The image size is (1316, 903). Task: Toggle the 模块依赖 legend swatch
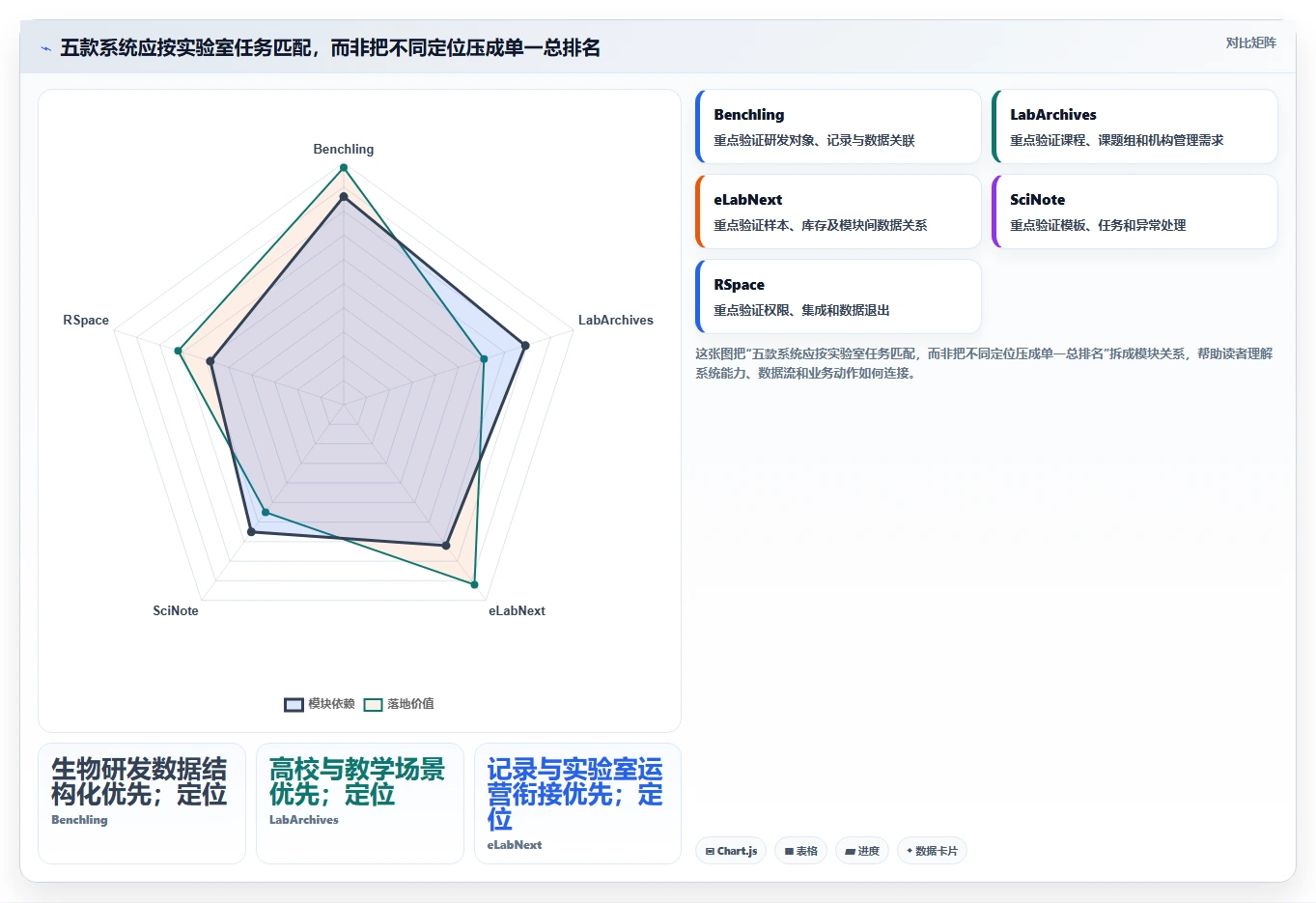pyautogui.click(x=294, y=704)
